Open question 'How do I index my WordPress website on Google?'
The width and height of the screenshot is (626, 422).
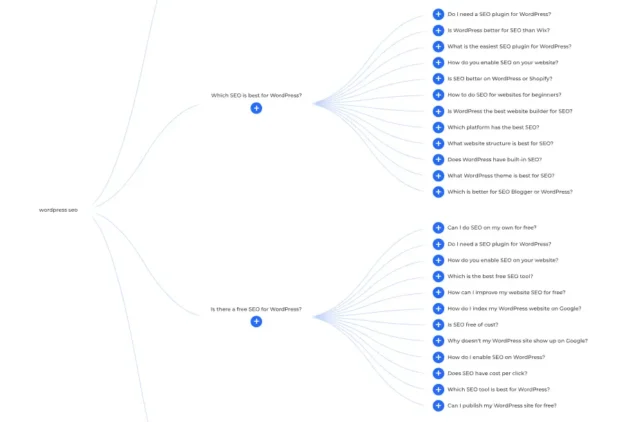coord(514,309)
